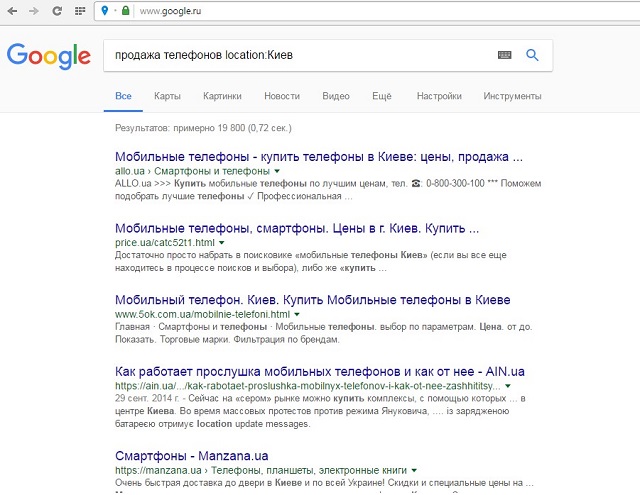The image size is (640, 495).
Task: Open result 'Смартфоны - Manzana.ua'
Action: [x=191, y=456]
